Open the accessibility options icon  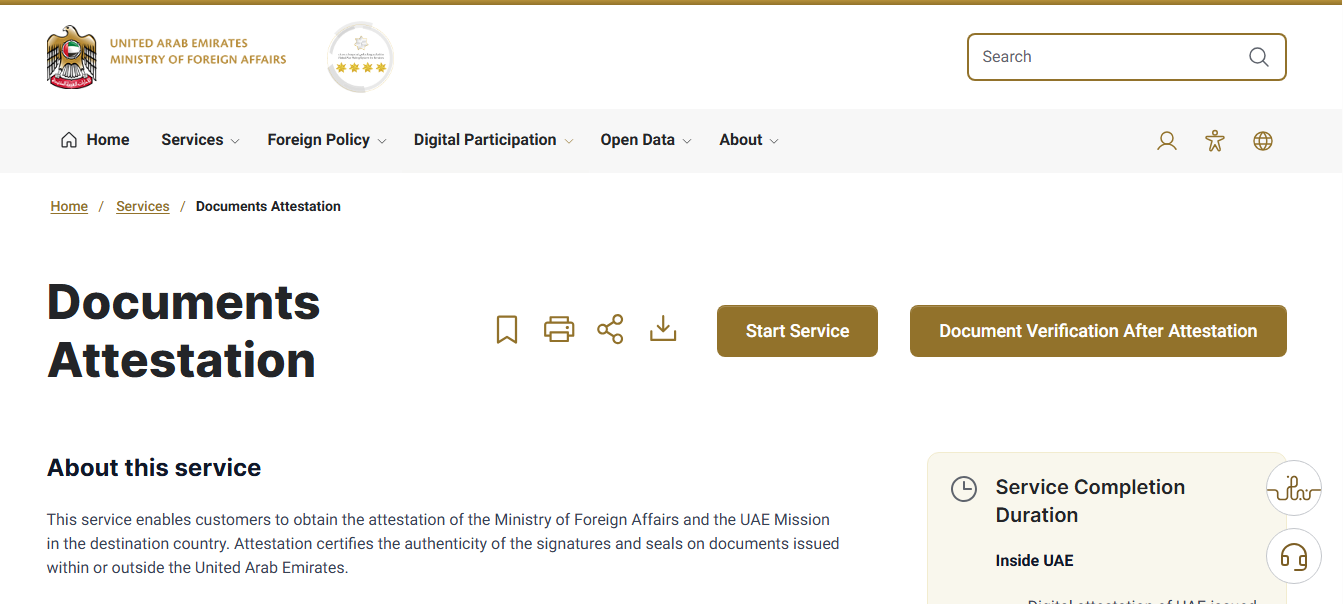pos(1215,141)
